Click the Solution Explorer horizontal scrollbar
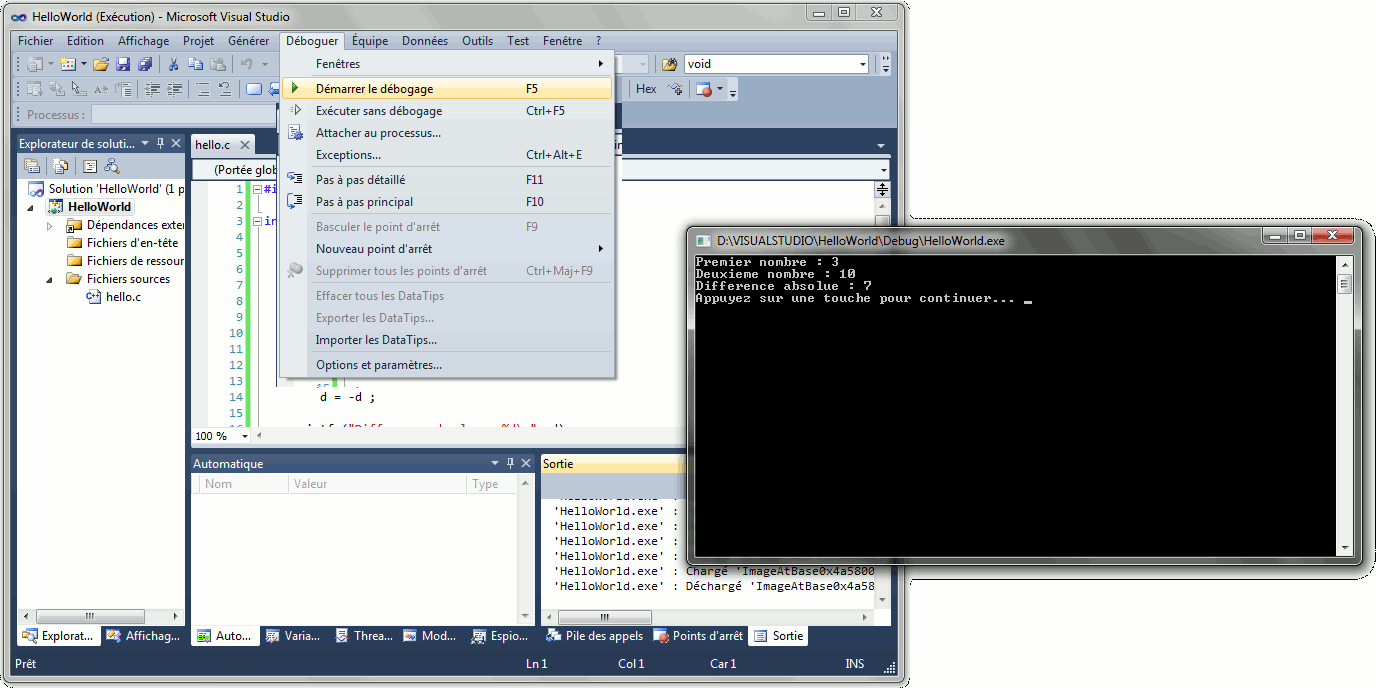The width and height of the screenshot is (1376, 688). click(x=101, y=617)
